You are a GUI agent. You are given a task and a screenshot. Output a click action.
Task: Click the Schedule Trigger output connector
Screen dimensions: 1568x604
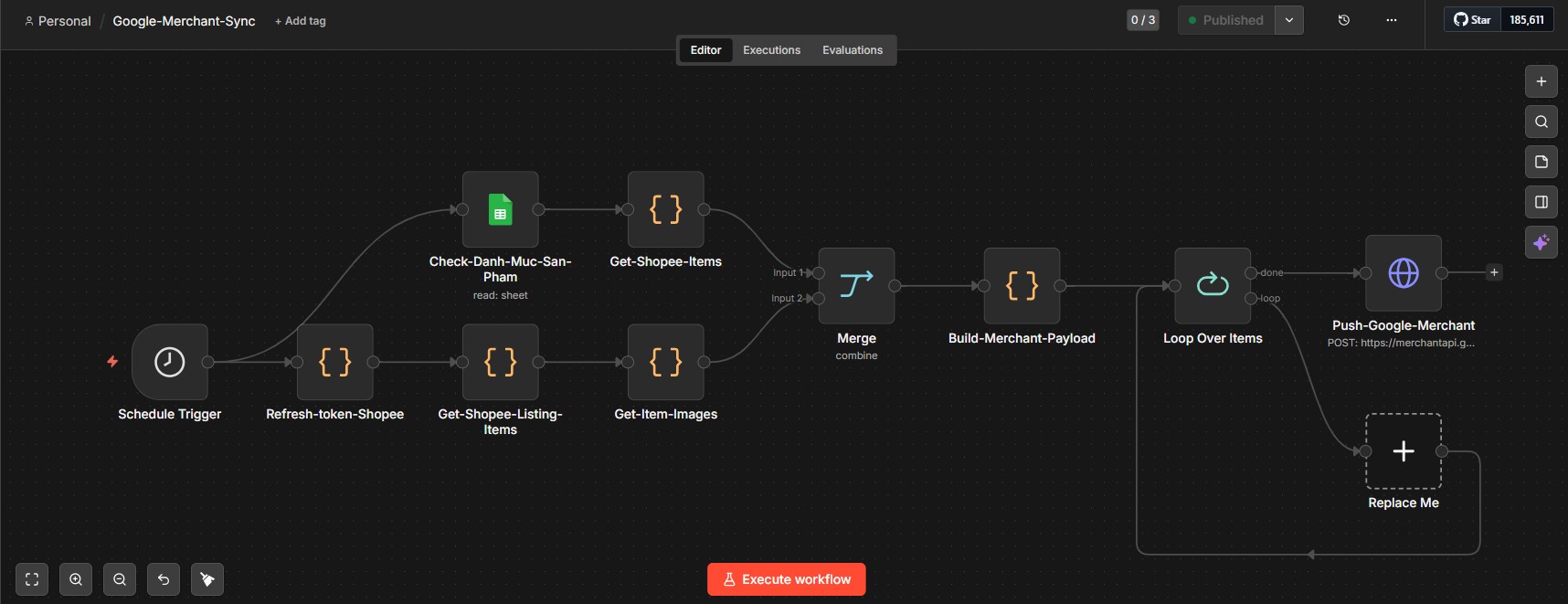(x=208, y=362)
